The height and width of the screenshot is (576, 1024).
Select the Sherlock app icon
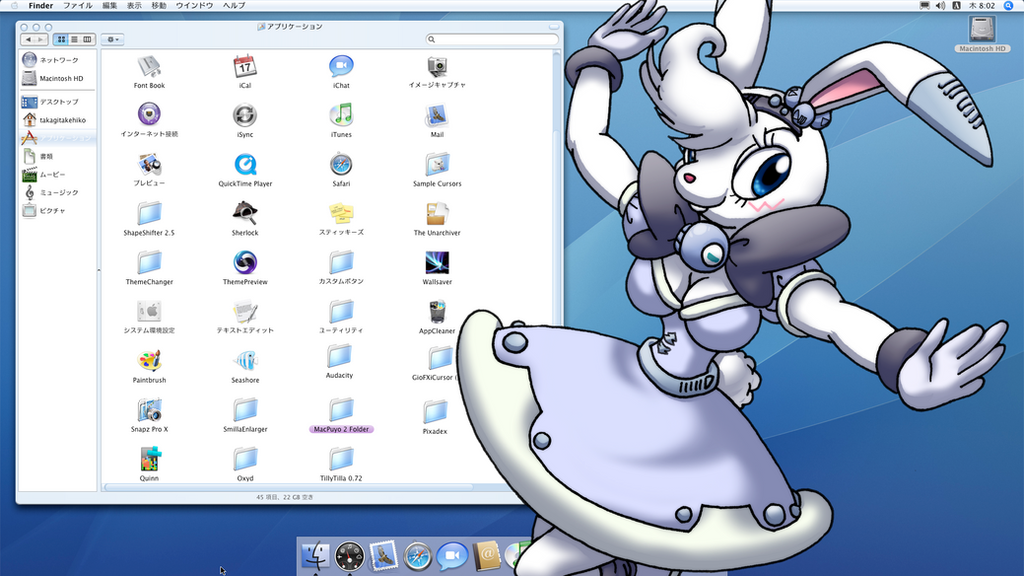point(245,214)
